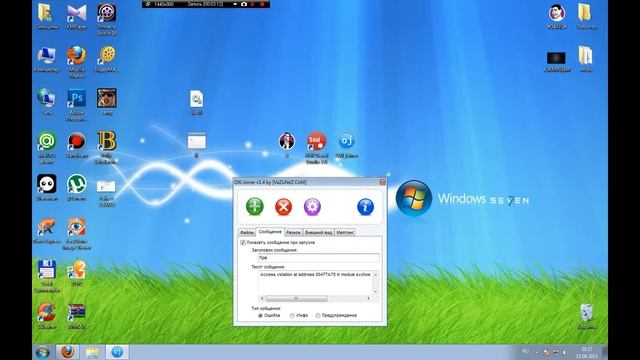
Task: Select the man-with-sunglasses image on desktop
Action: point(107,102)
